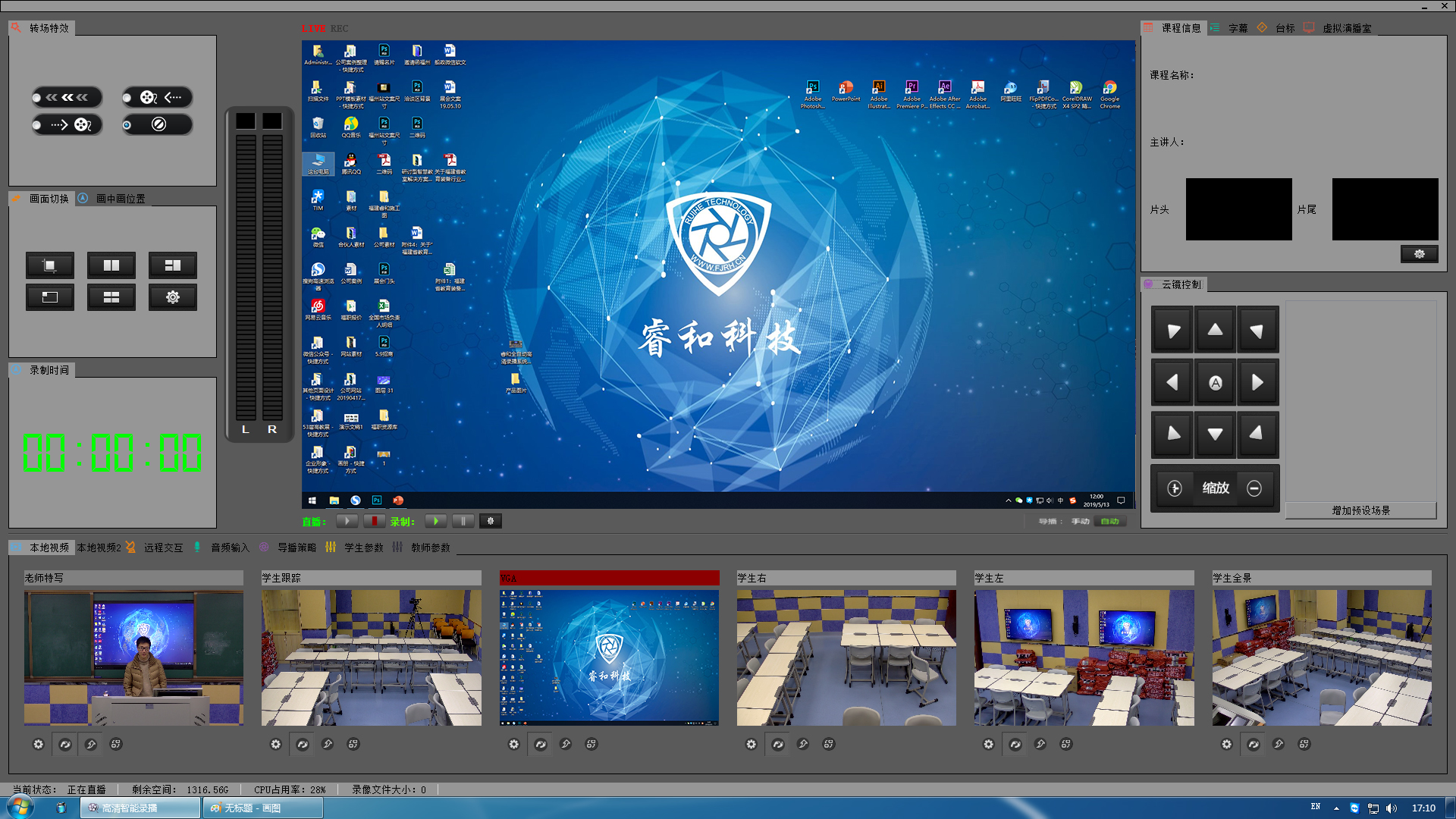The image size is (1456, 819).
Task: Open 高清智能录播 in Windows taskbar
Action: point(140,808)
